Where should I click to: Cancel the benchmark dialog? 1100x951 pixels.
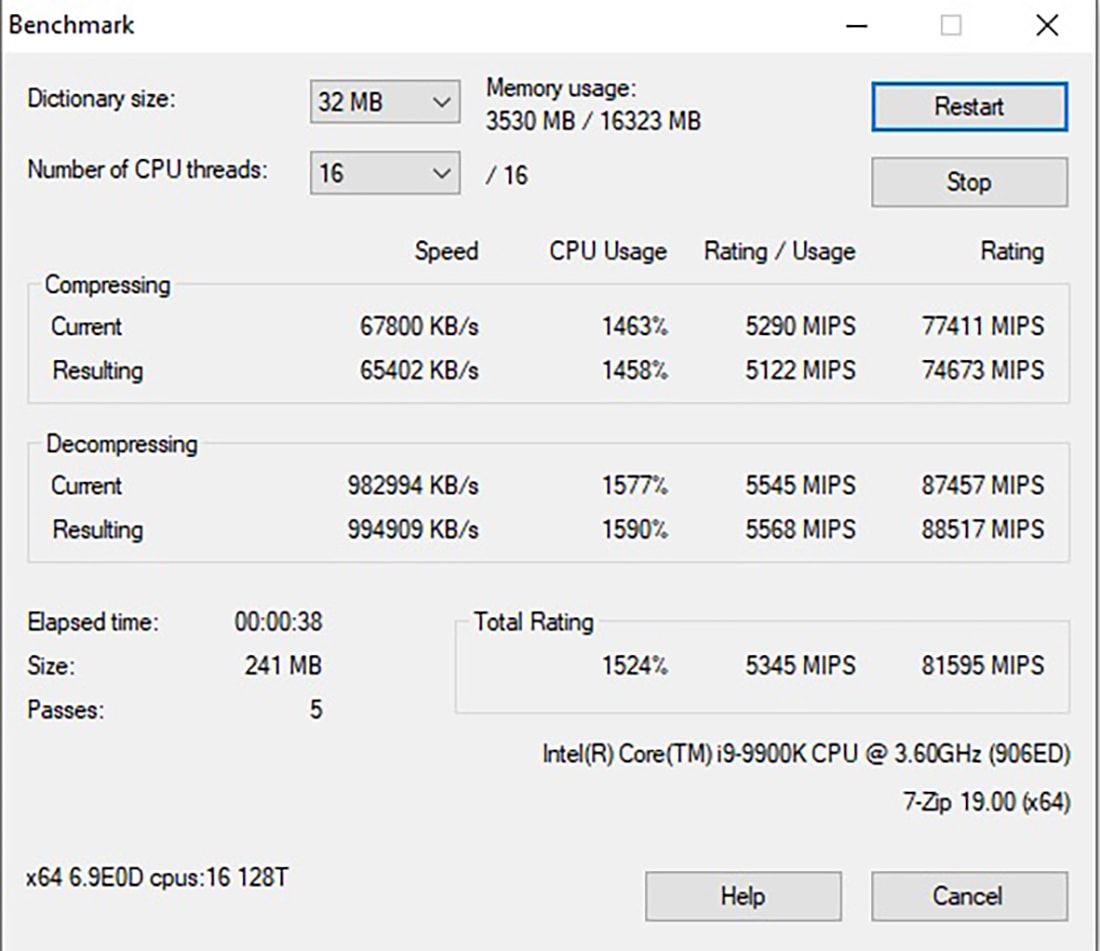click(969, 896)
